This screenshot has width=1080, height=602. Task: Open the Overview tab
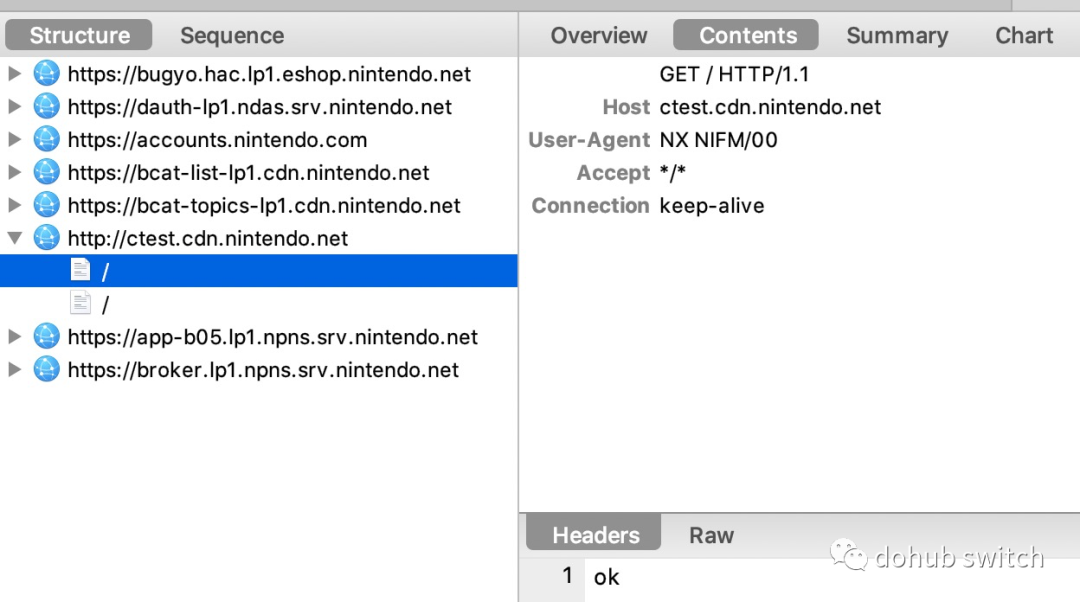click(x=599, y=35)
